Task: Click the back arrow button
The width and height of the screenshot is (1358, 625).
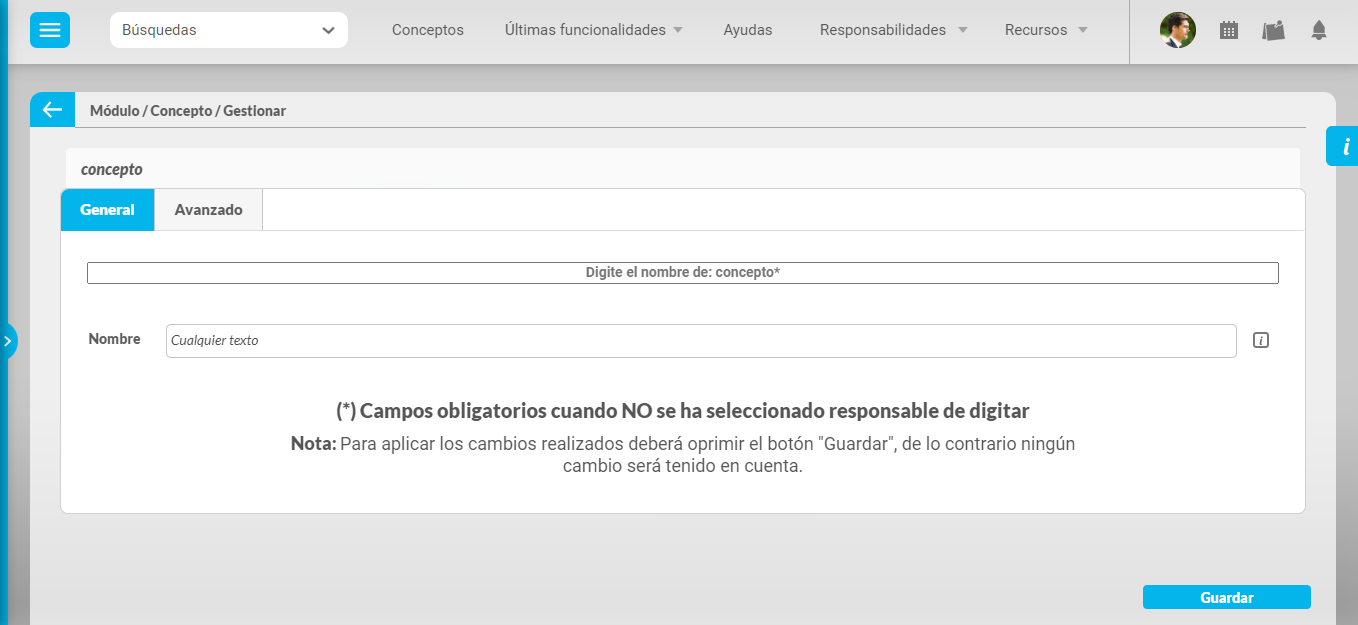Action: pos(52,110)
